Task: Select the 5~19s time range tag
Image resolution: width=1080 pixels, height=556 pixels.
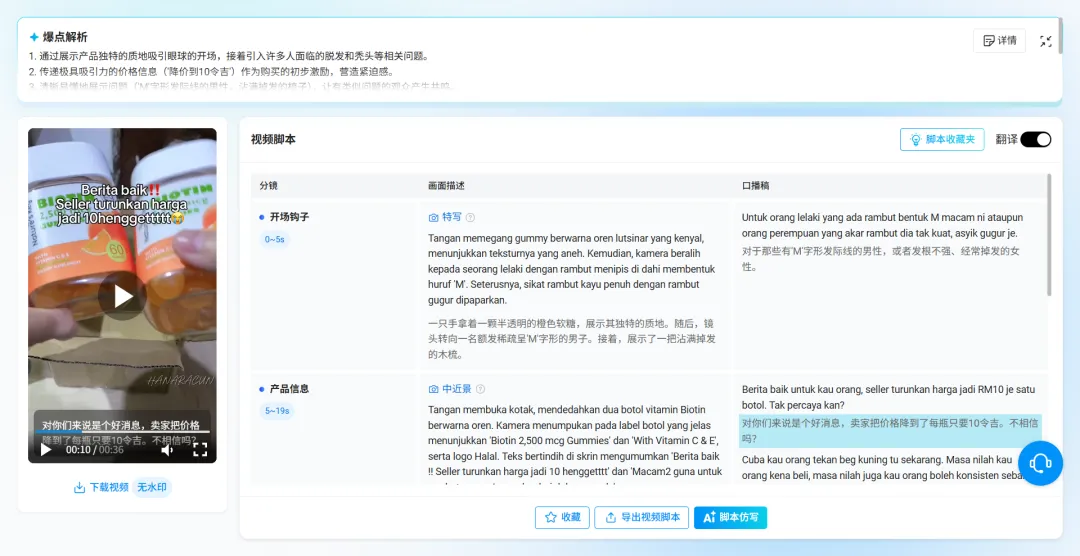Action: pyautogui.click(x=276, y=411)
